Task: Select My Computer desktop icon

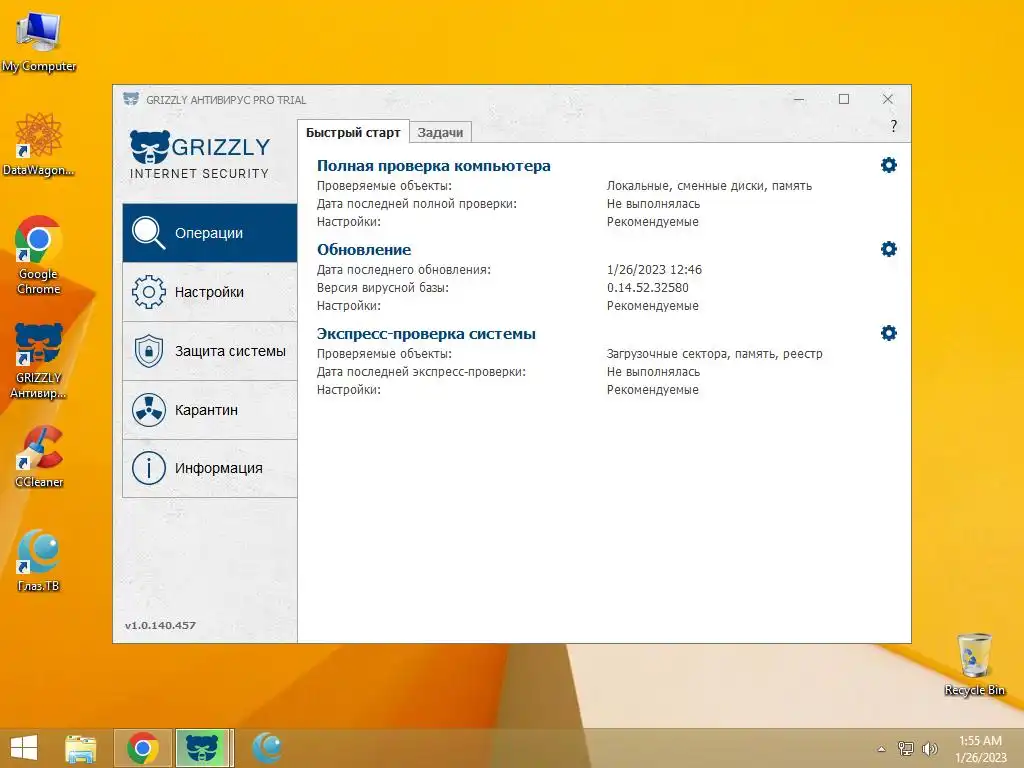Action: point(39,40)
